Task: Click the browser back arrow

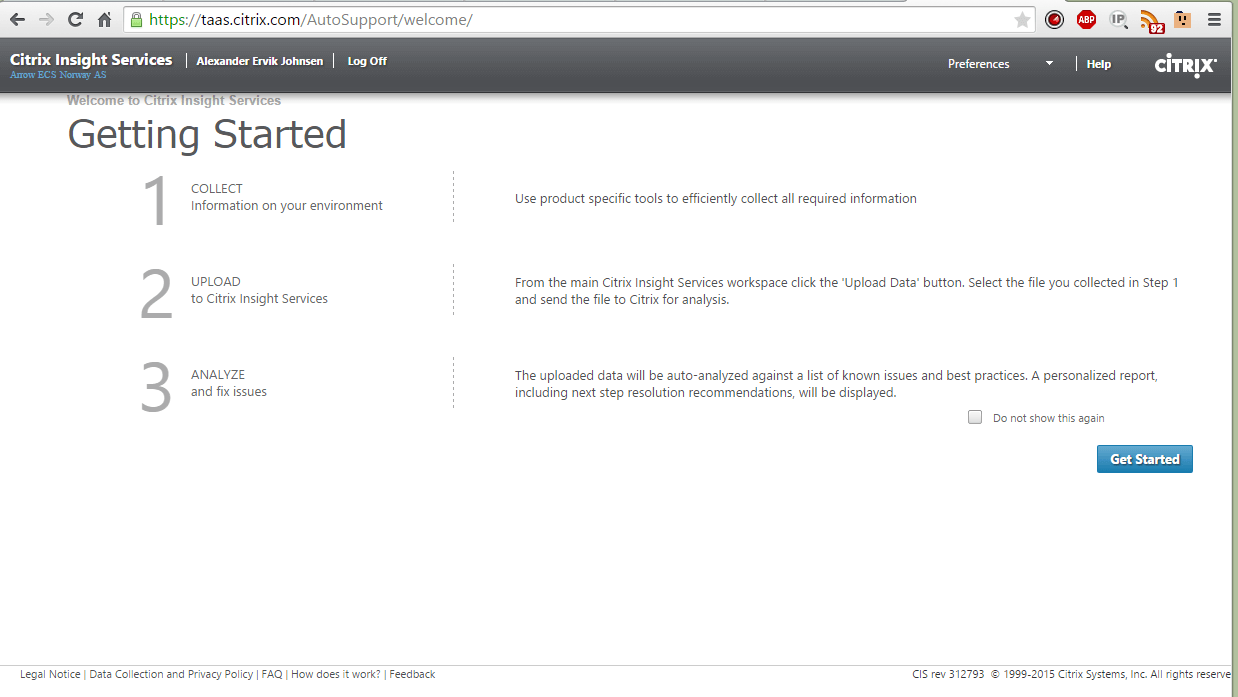Action: pos(17,19)
